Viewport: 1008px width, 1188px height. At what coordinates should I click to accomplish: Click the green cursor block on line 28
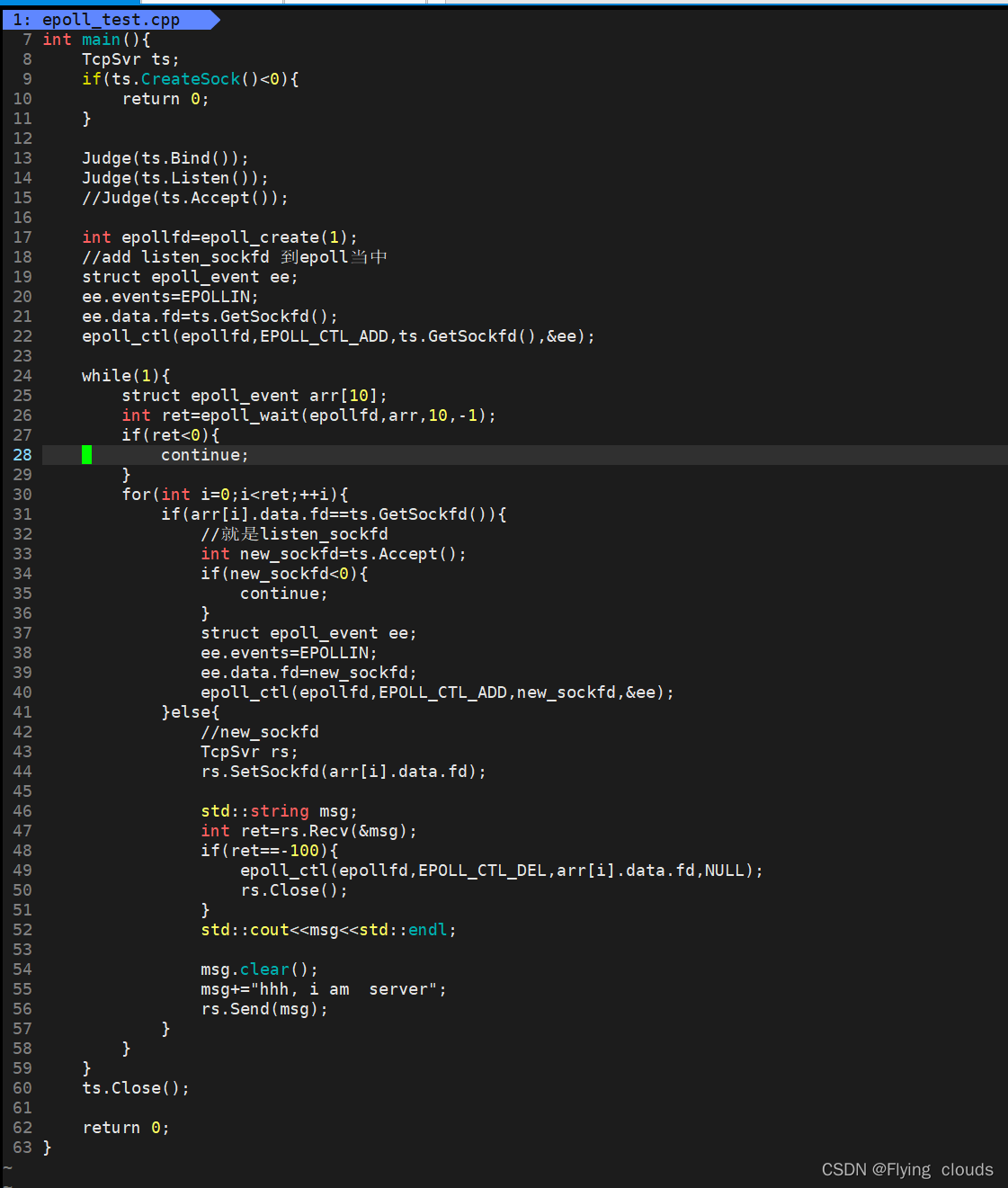coord(86,455)
